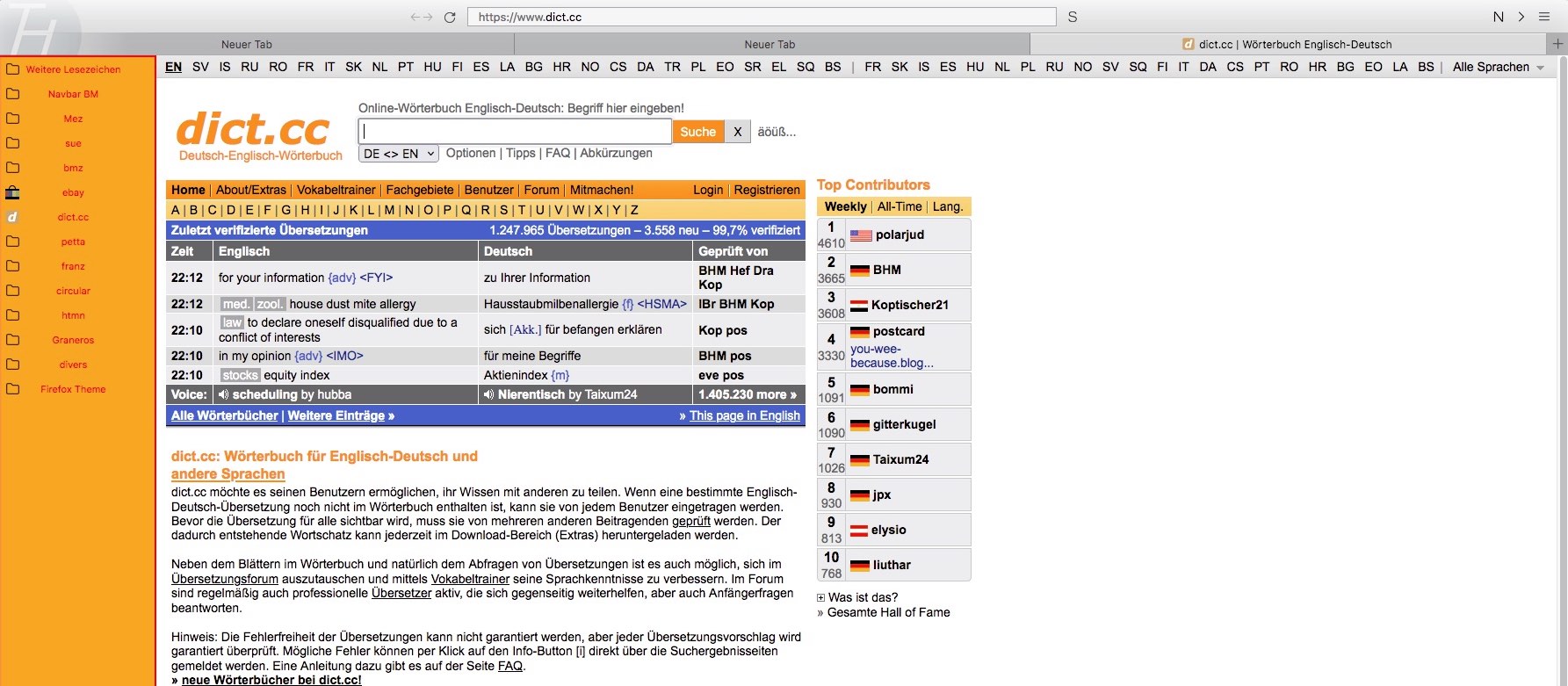Click the dict.cc logo
The height and width of the screenshot is (686, 1568).
pyautogui.click(x=253, y=130)
